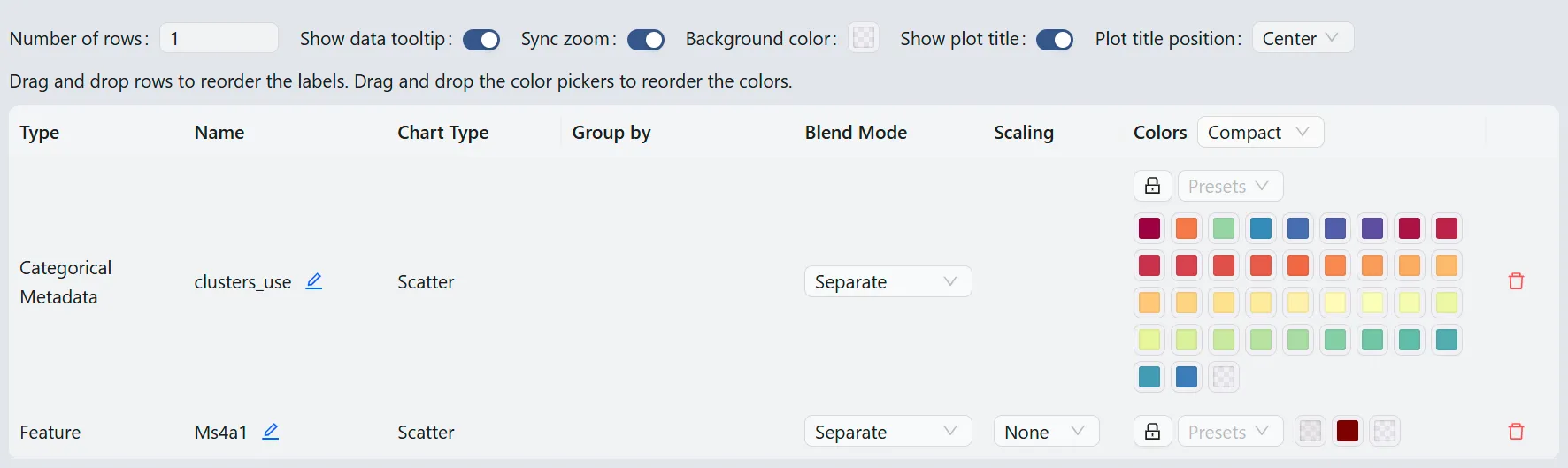Open Presets menu for clusters_use colors

(1230, 186)
